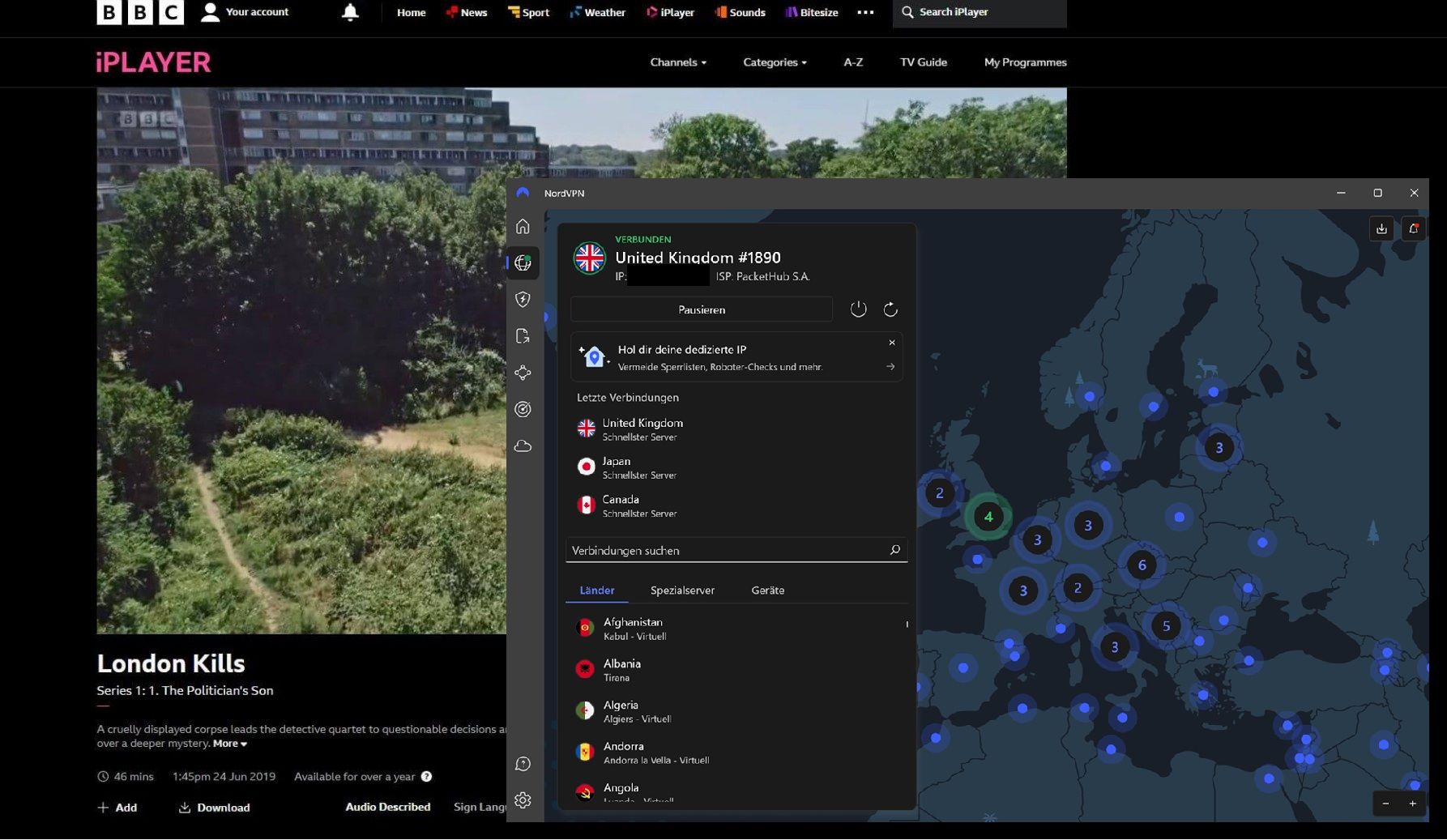Open help chat icon in NordVPN sidebar

523,764
